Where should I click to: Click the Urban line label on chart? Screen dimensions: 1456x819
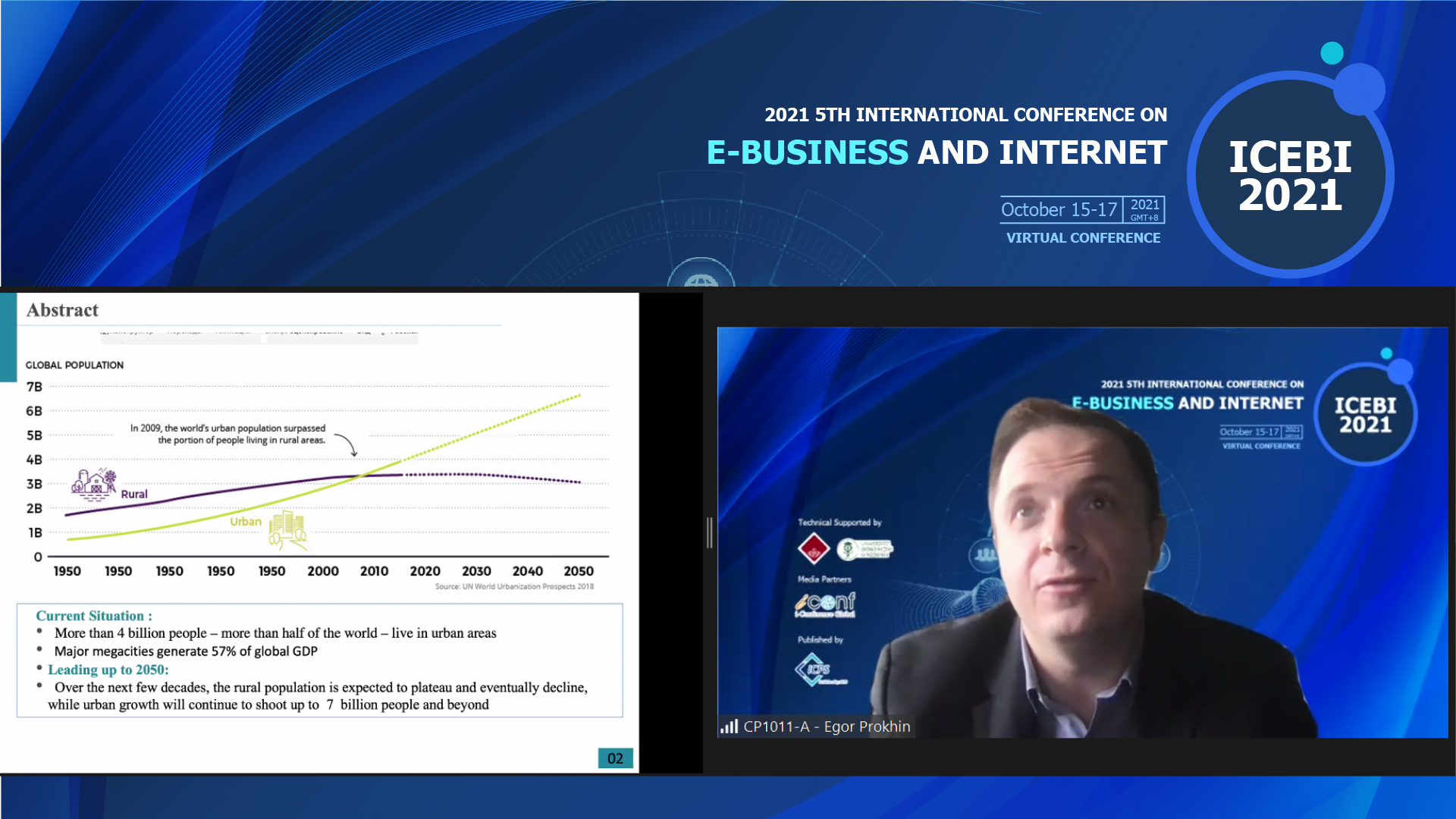point(246,521)
